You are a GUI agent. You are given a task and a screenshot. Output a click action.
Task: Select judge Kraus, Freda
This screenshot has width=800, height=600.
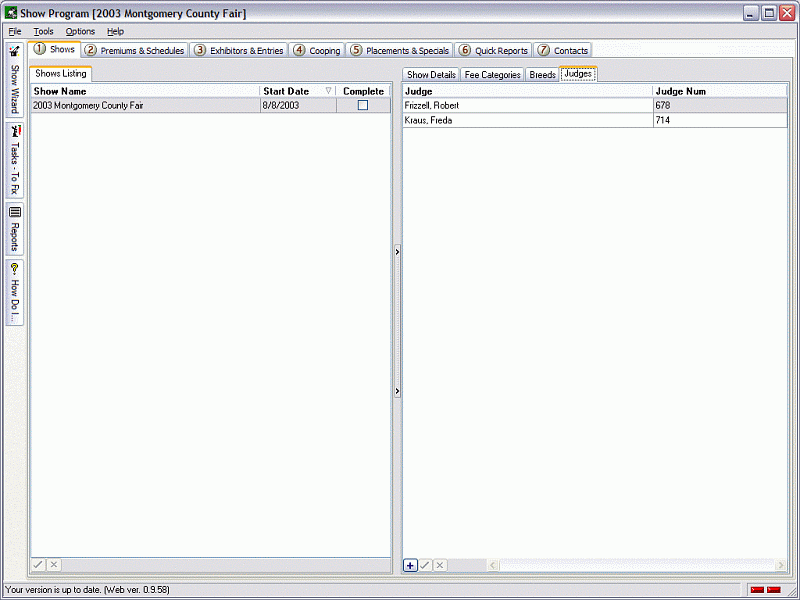(528, 120)
